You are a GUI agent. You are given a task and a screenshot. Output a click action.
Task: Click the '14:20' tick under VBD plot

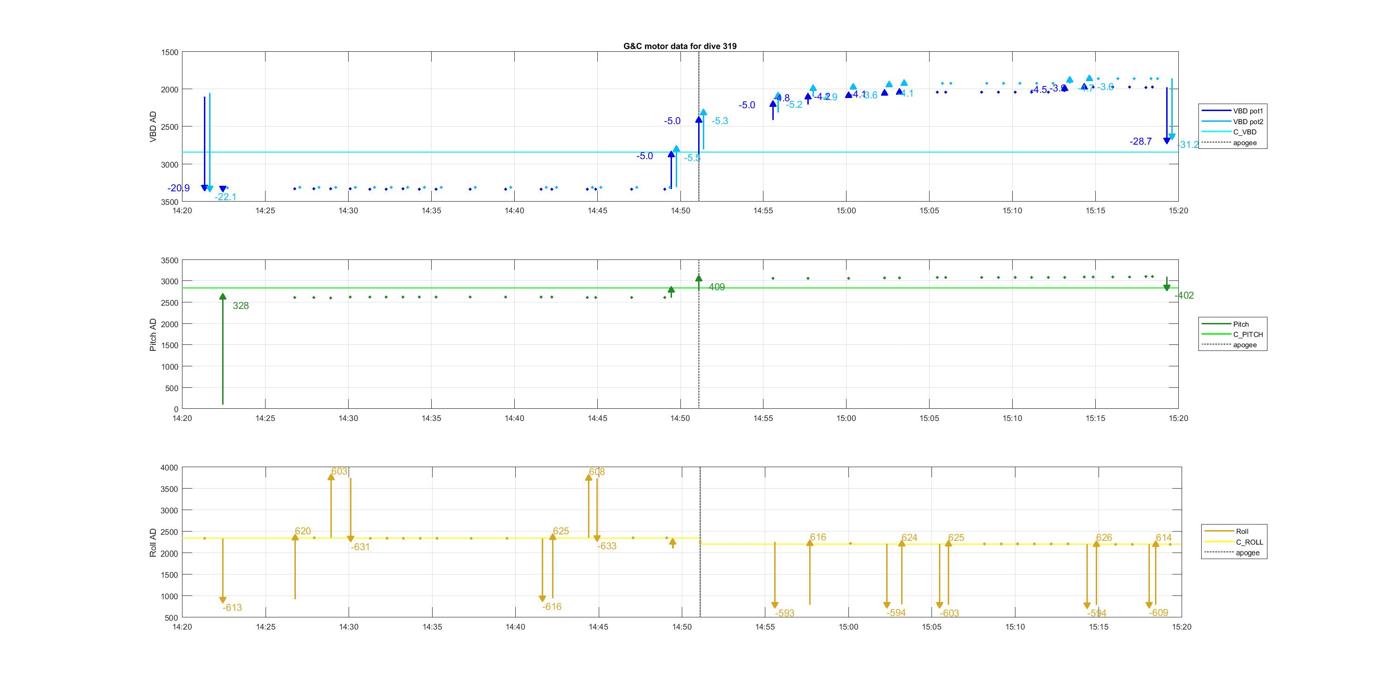tap(182, 210)
